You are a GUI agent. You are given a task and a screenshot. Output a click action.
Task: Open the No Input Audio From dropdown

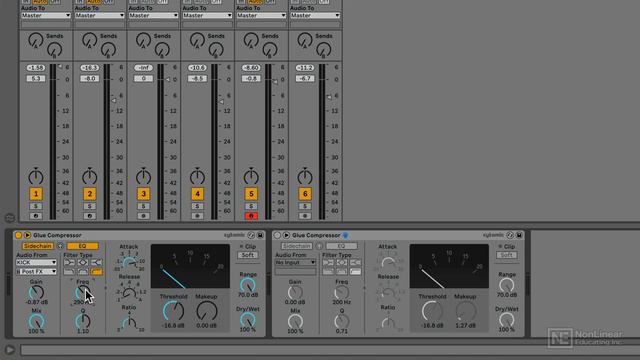click(296, 262)
